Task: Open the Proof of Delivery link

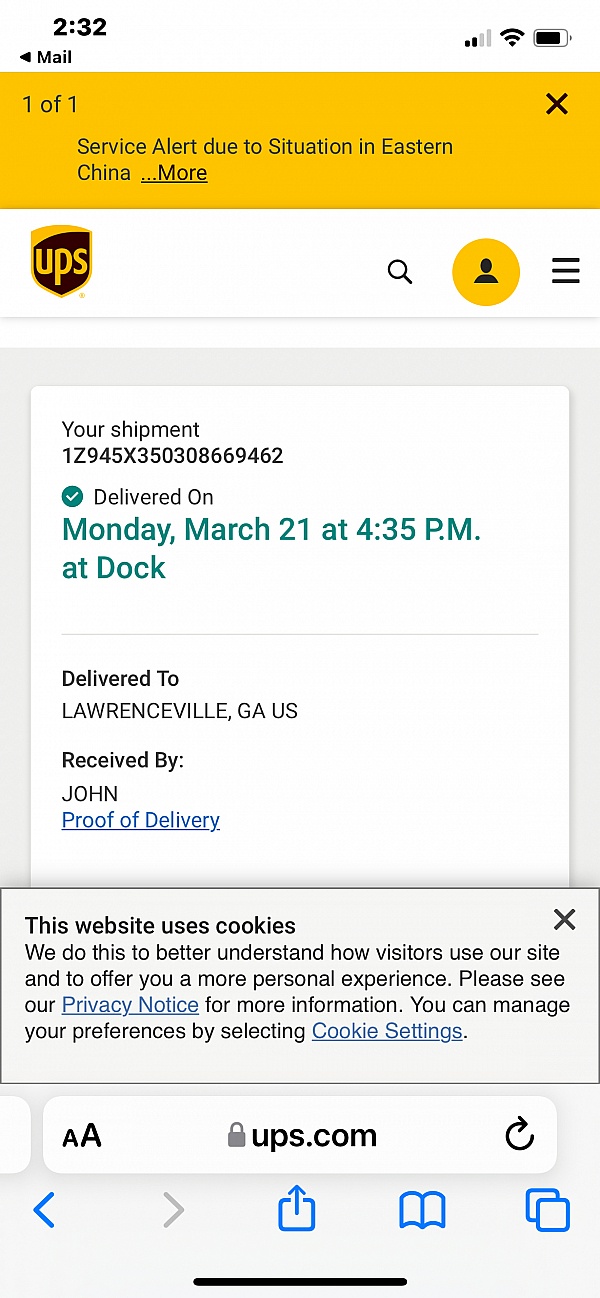Action: 141,821
